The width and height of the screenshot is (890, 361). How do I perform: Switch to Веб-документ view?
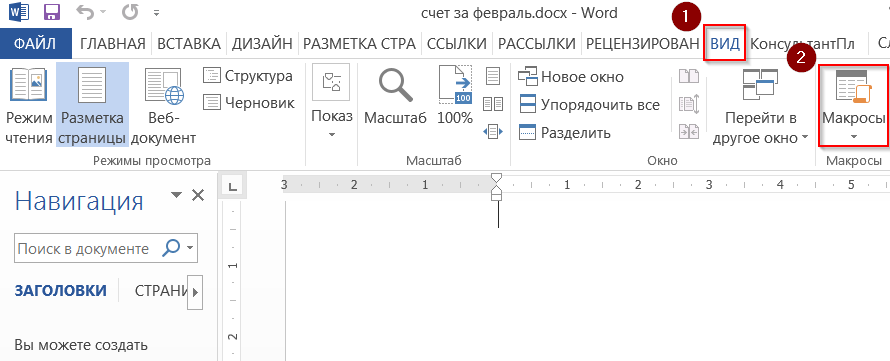[x=163, y=105]
